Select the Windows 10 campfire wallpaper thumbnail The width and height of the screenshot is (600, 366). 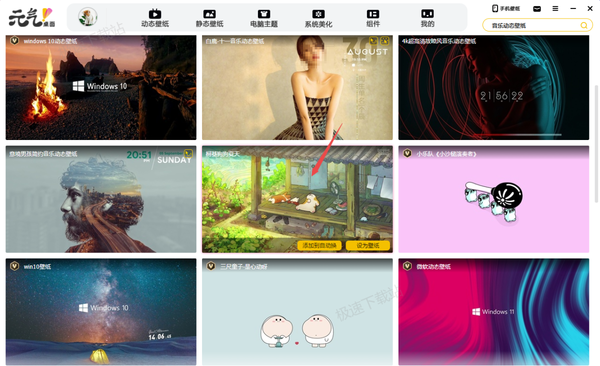point(101,88)
